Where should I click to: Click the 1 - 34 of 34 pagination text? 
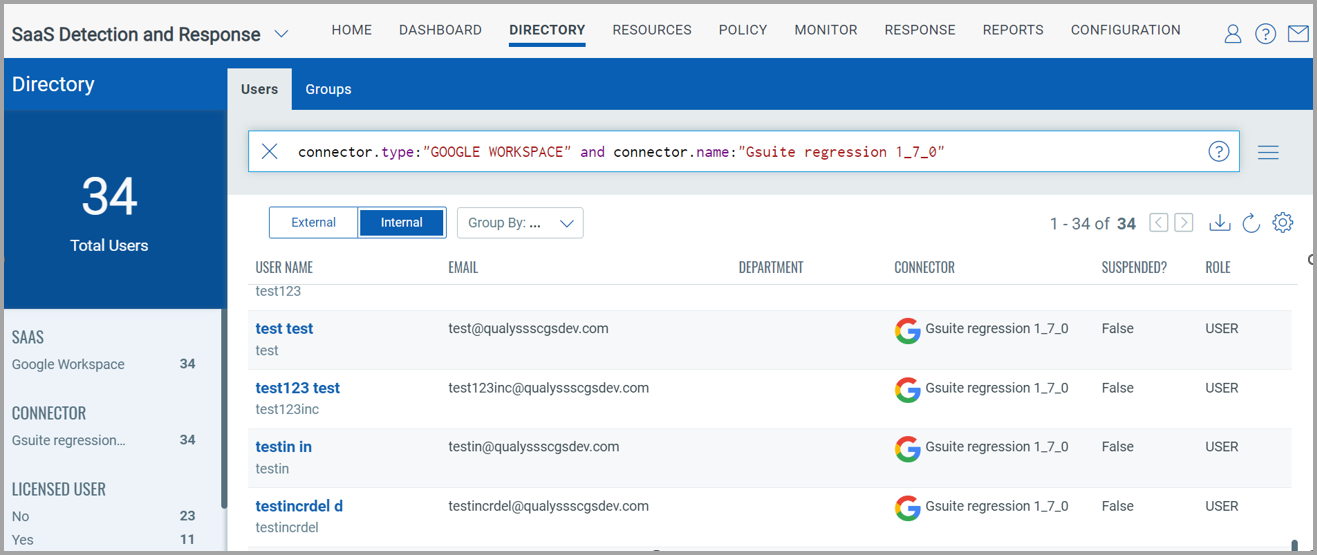[x=1093, y=223]
